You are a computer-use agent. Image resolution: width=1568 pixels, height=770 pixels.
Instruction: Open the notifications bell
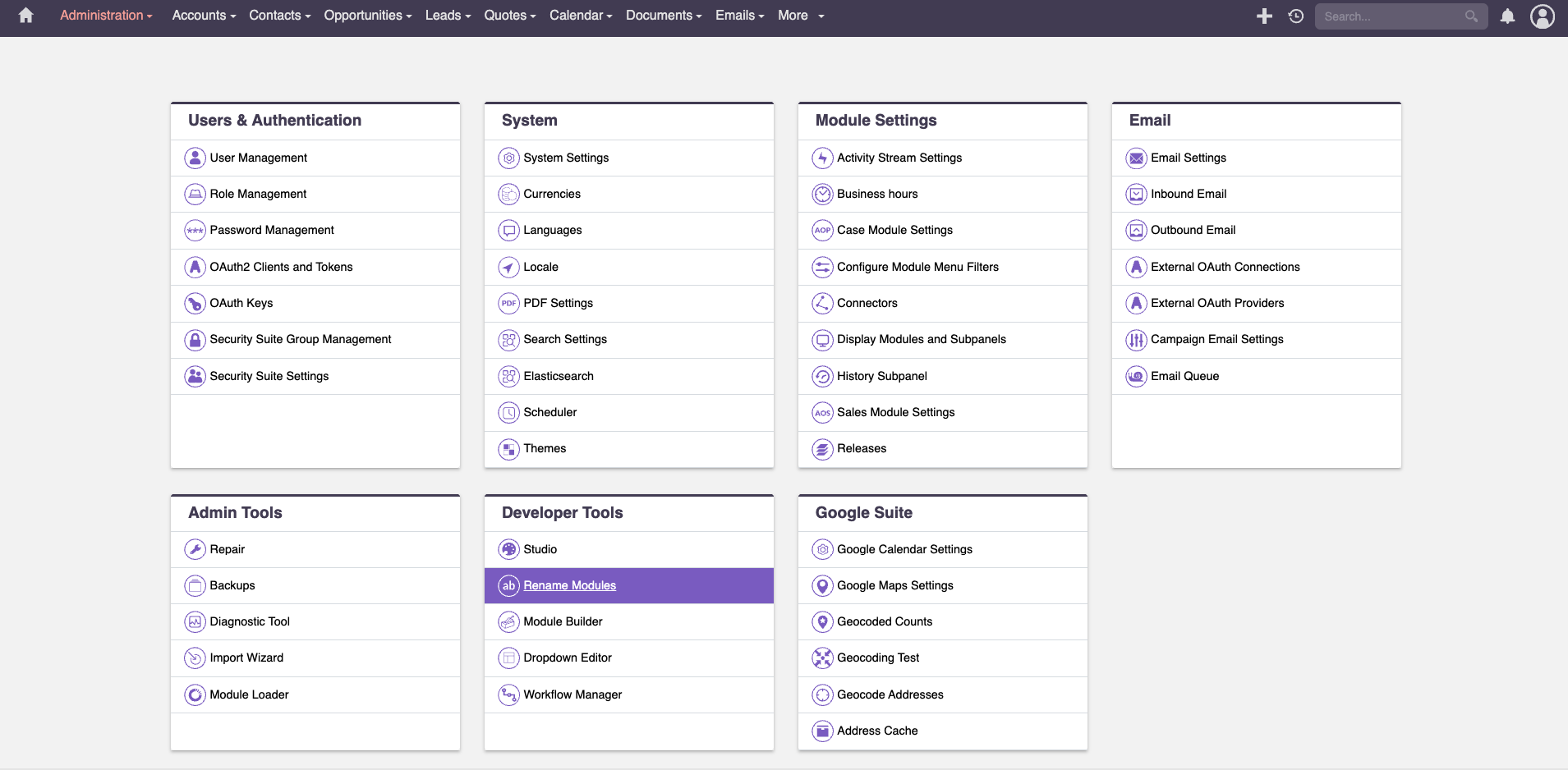pos(1507,16)
